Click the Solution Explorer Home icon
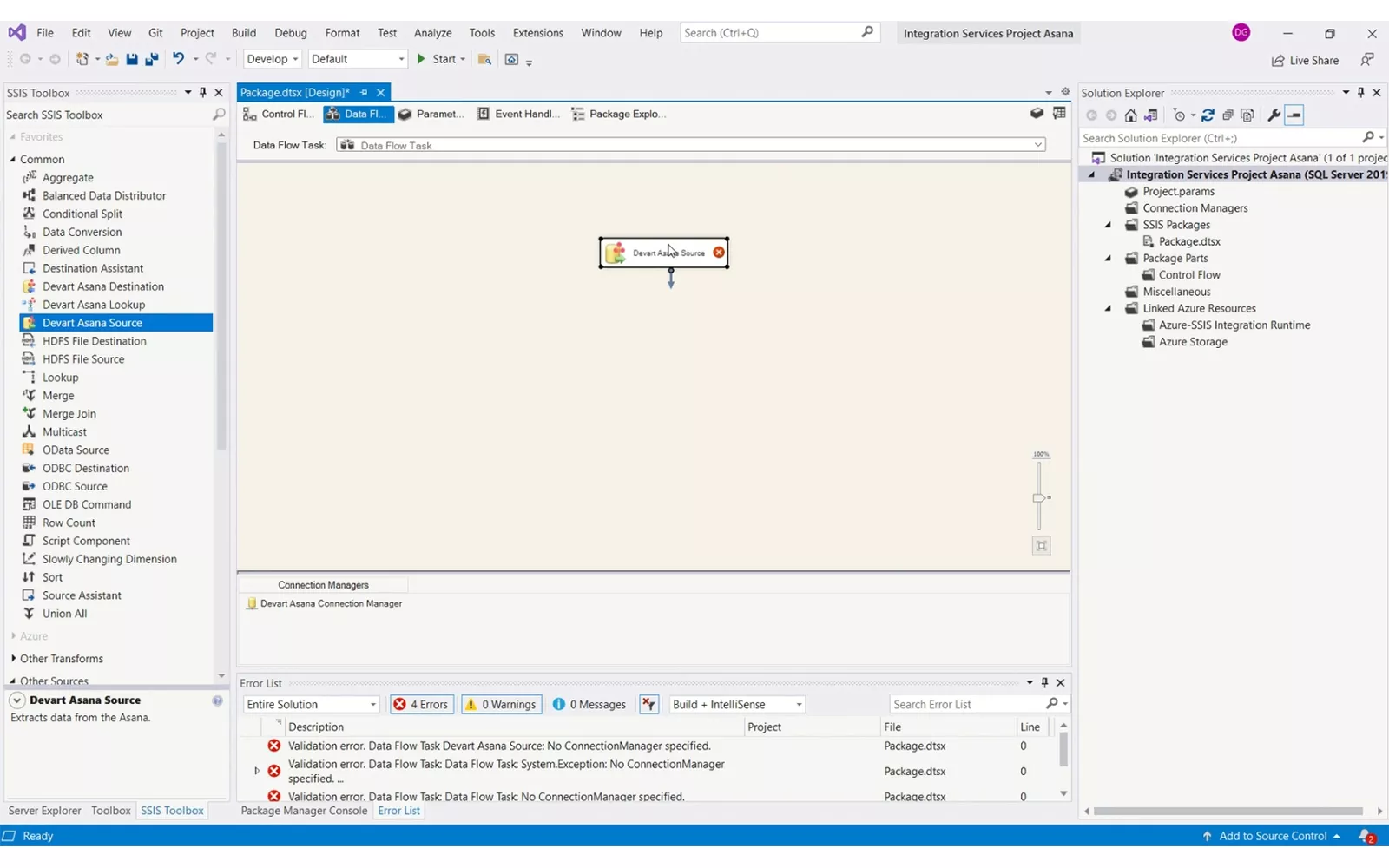1389x868 pixels. pyautogui.click(x=1130, y=115)
